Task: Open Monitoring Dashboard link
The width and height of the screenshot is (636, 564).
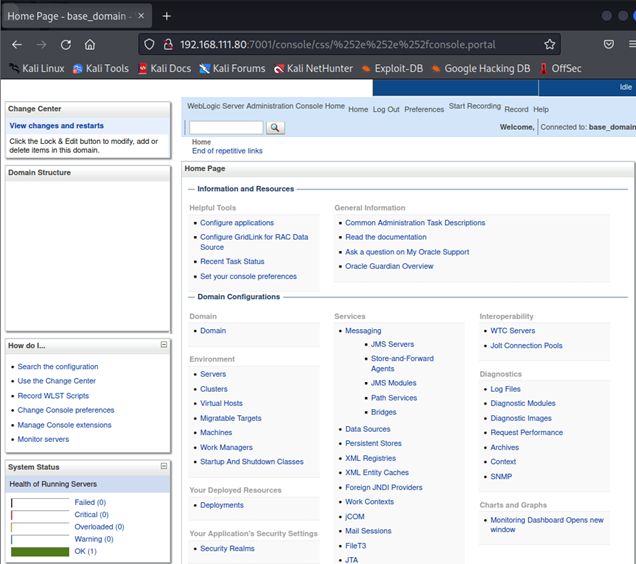Action: pyautogui.click(x=547, y=525)
